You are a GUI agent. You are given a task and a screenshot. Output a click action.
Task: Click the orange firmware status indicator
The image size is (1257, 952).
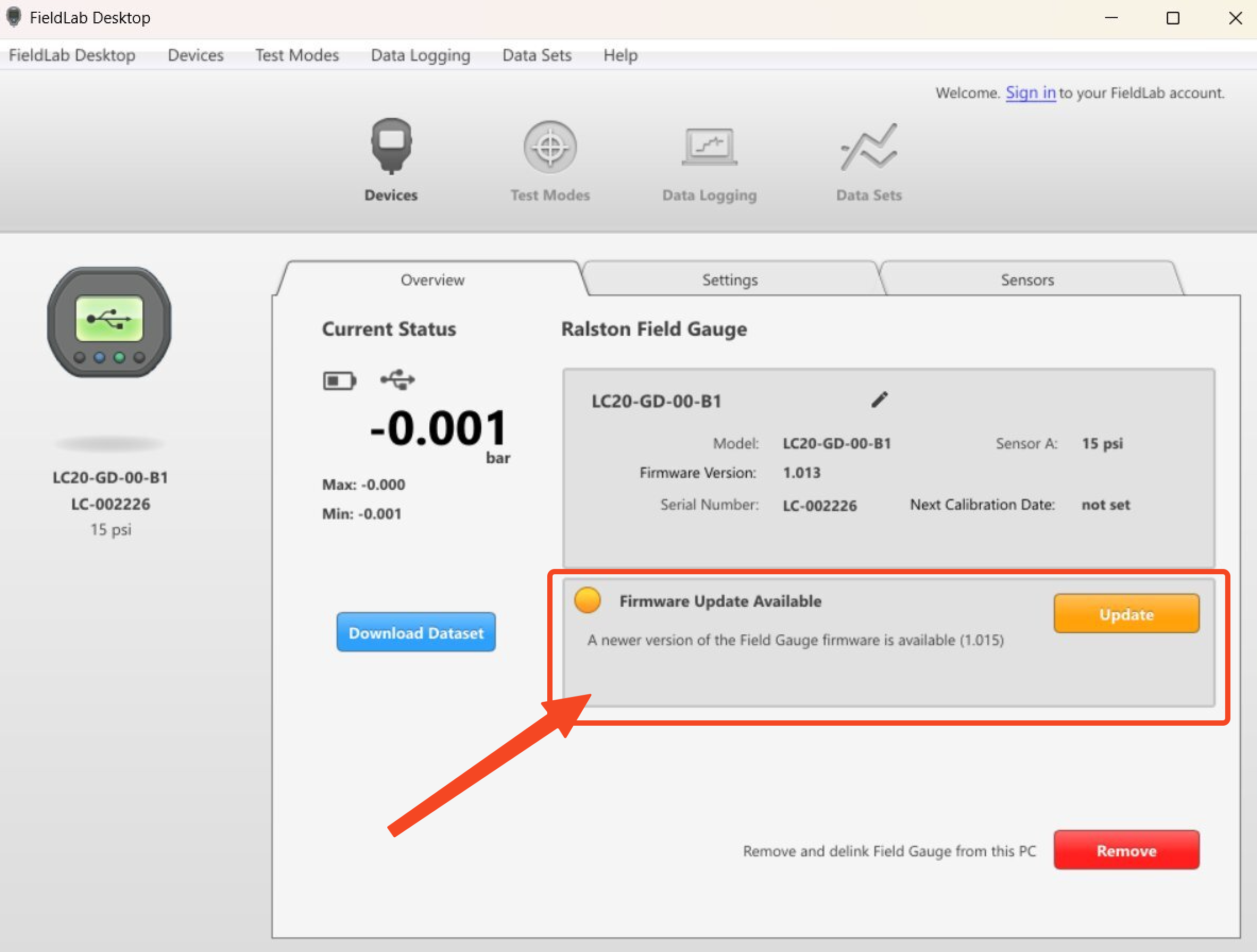pos(587,600)
